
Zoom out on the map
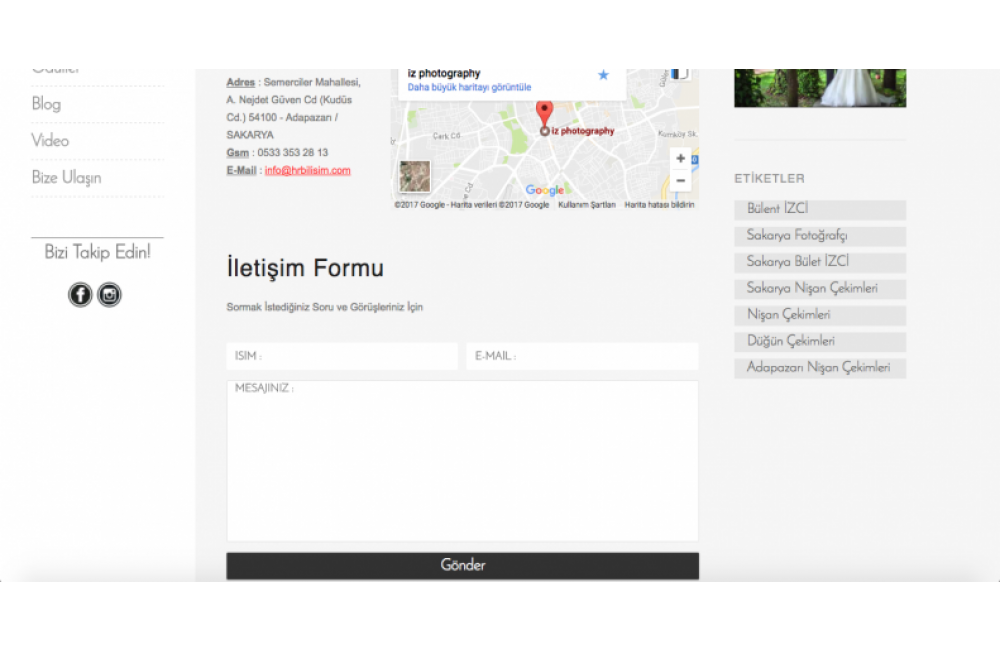point(681,181)
